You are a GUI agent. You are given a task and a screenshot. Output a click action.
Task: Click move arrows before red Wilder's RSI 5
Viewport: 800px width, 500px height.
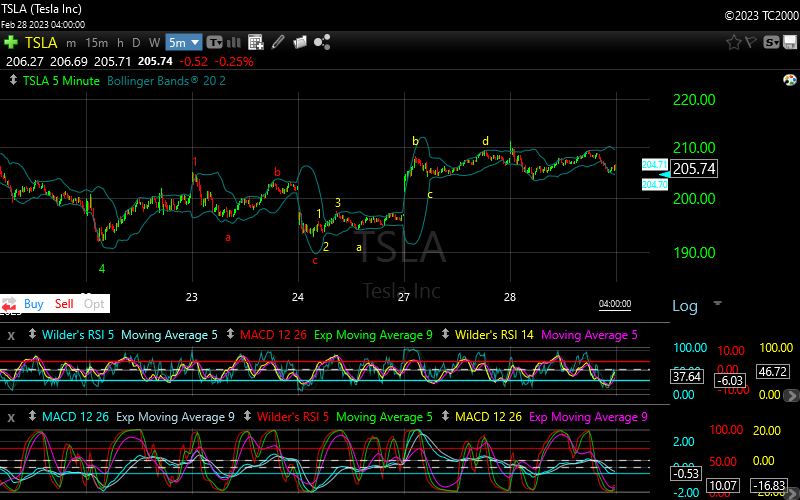[247, 417]
